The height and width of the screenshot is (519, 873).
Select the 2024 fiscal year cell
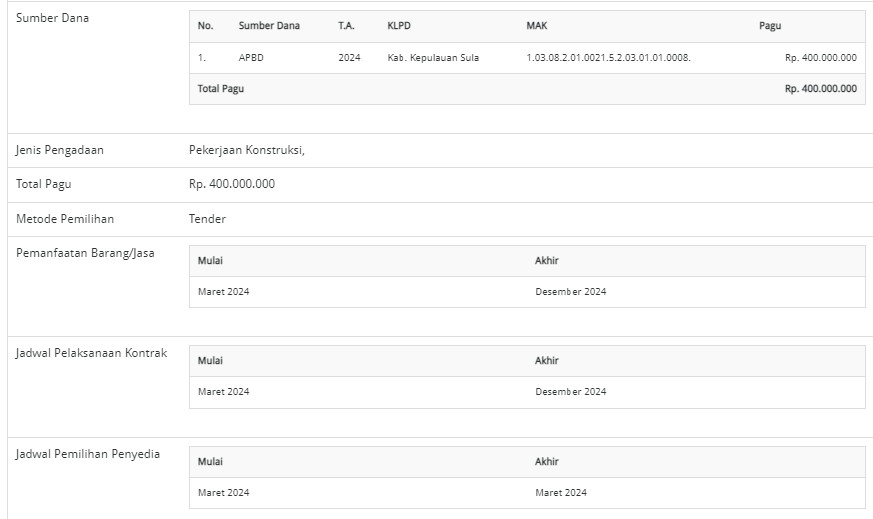(349, 58)
